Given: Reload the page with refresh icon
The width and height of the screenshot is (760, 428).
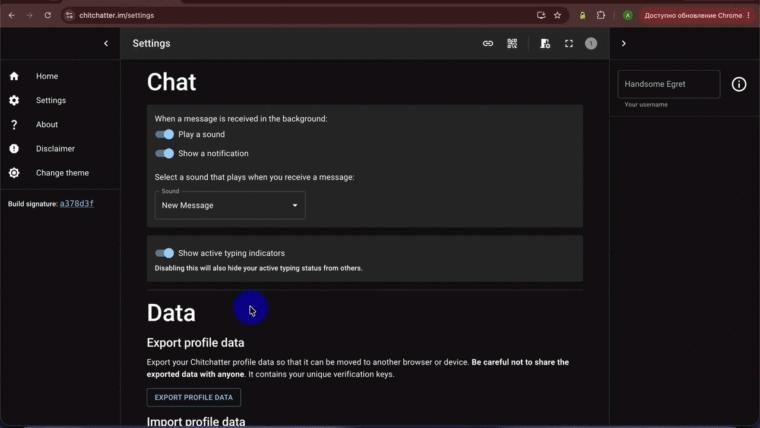Looking at the screenshot, I should [48, 16].
